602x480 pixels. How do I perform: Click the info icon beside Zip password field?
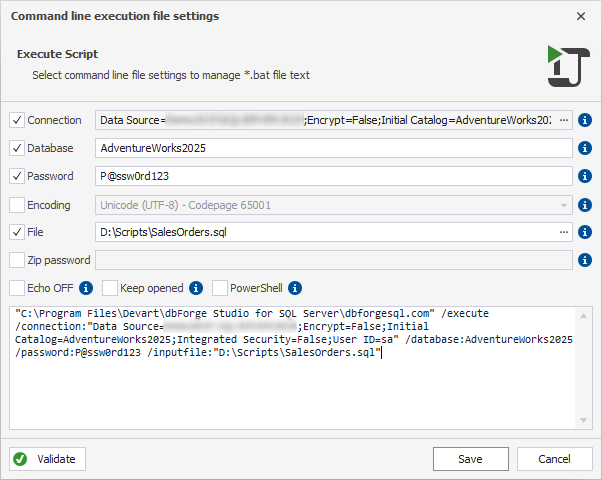584,260
